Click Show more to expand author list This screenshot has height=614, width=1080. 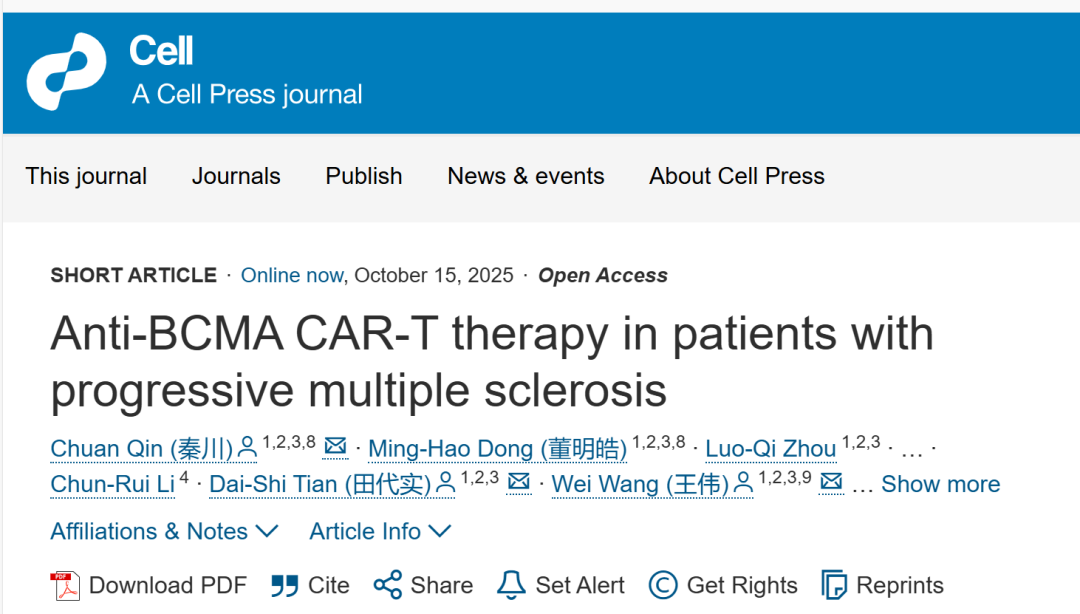pos(940,484)
